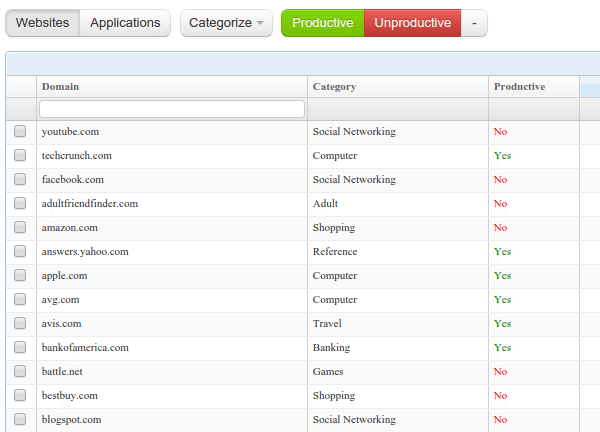Click the bestbuy.com domain text

70,396
